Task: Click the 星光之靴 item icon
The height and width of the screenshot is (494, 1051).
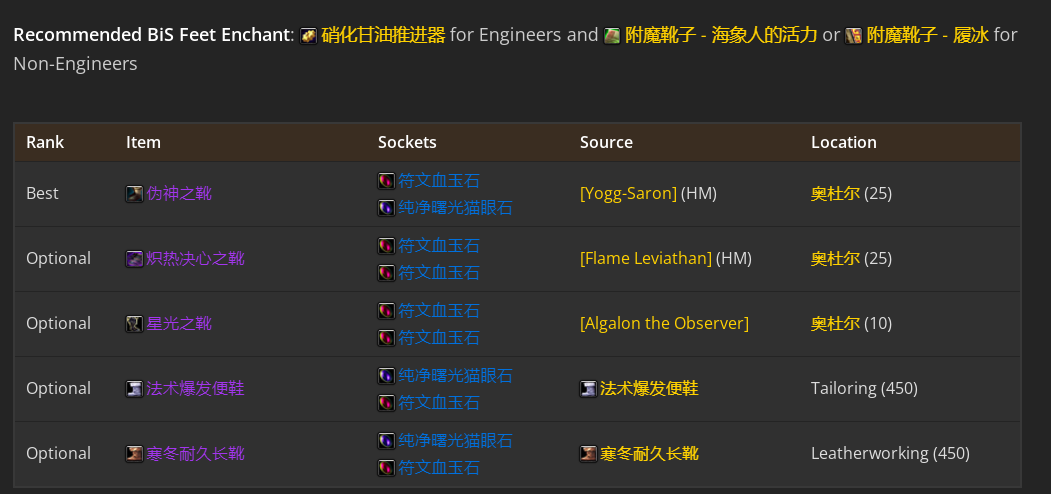Action: click(x=134, y=324)
